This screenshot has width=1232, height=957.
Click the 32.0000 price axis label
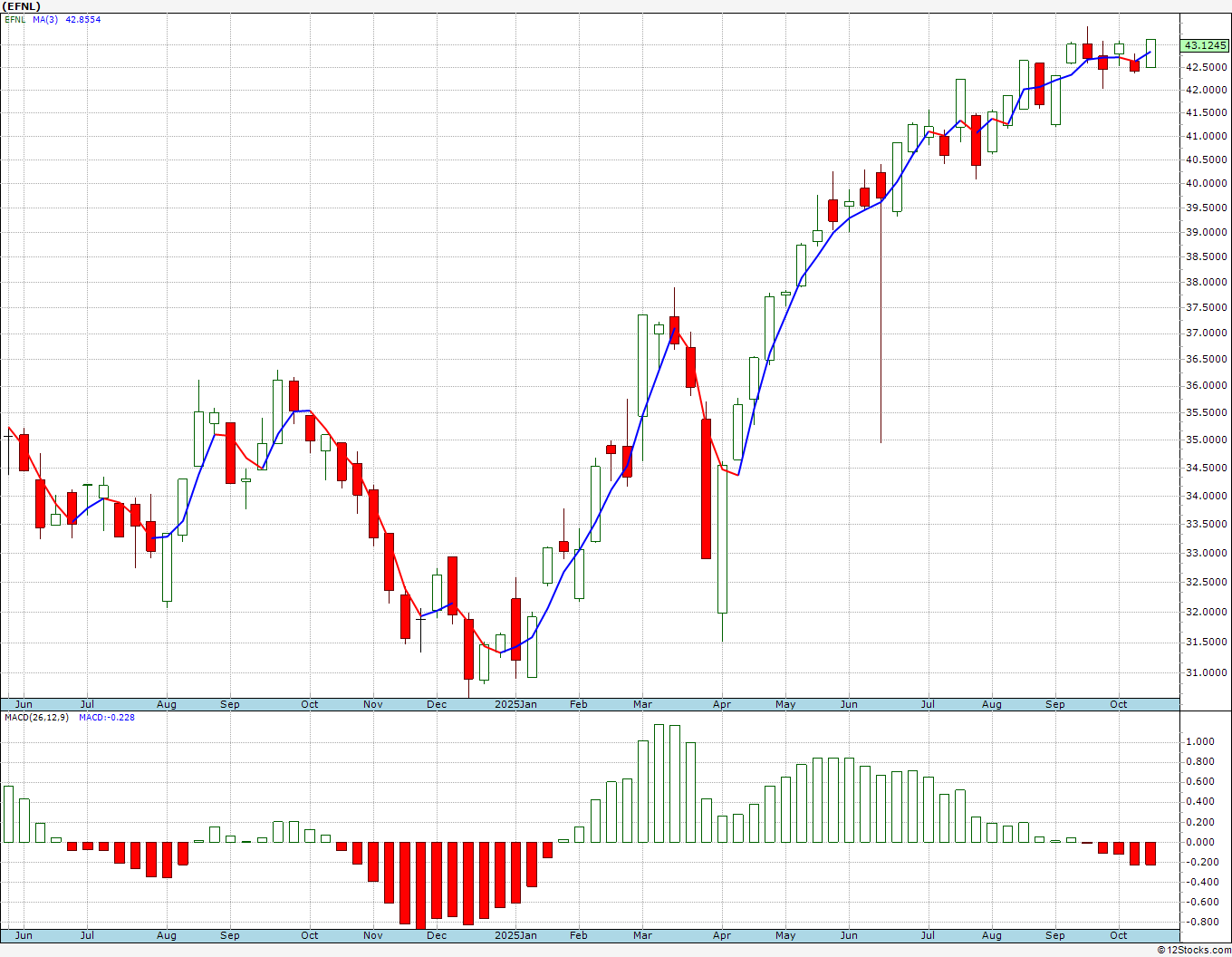(1208, 612)
